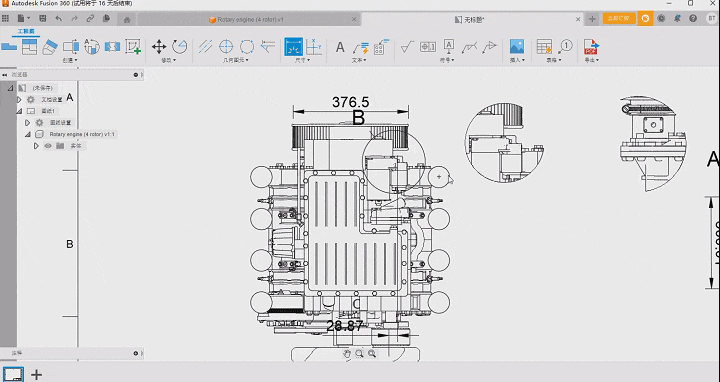Expand the document settings tree node
The image size is (720, 382).
point(19,99)
